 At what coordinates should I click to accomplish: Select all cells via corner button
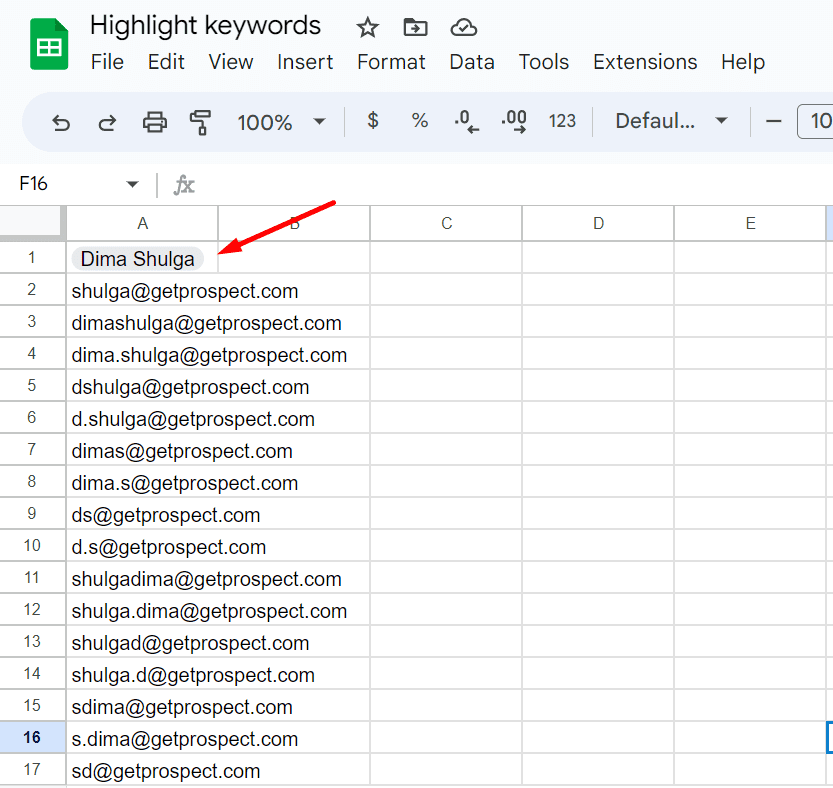pyautogui.click(x=33, y=223)
